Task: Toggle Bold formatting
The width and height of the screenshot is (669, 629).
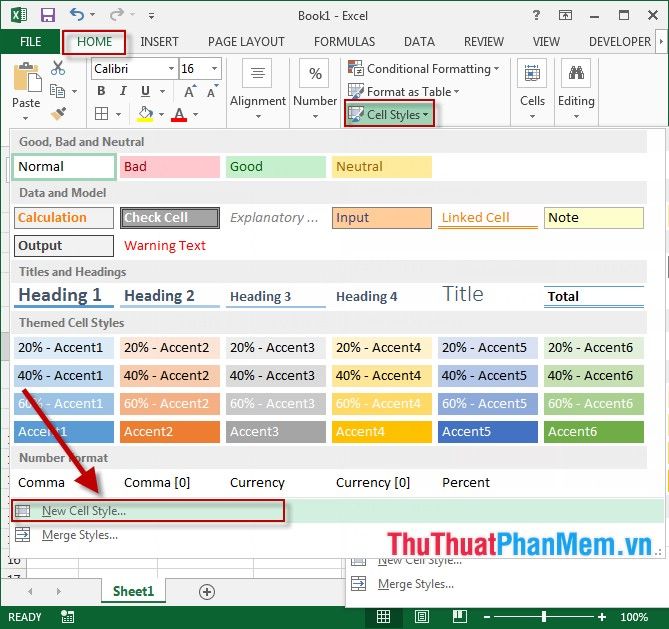Action: pos(101,91)
